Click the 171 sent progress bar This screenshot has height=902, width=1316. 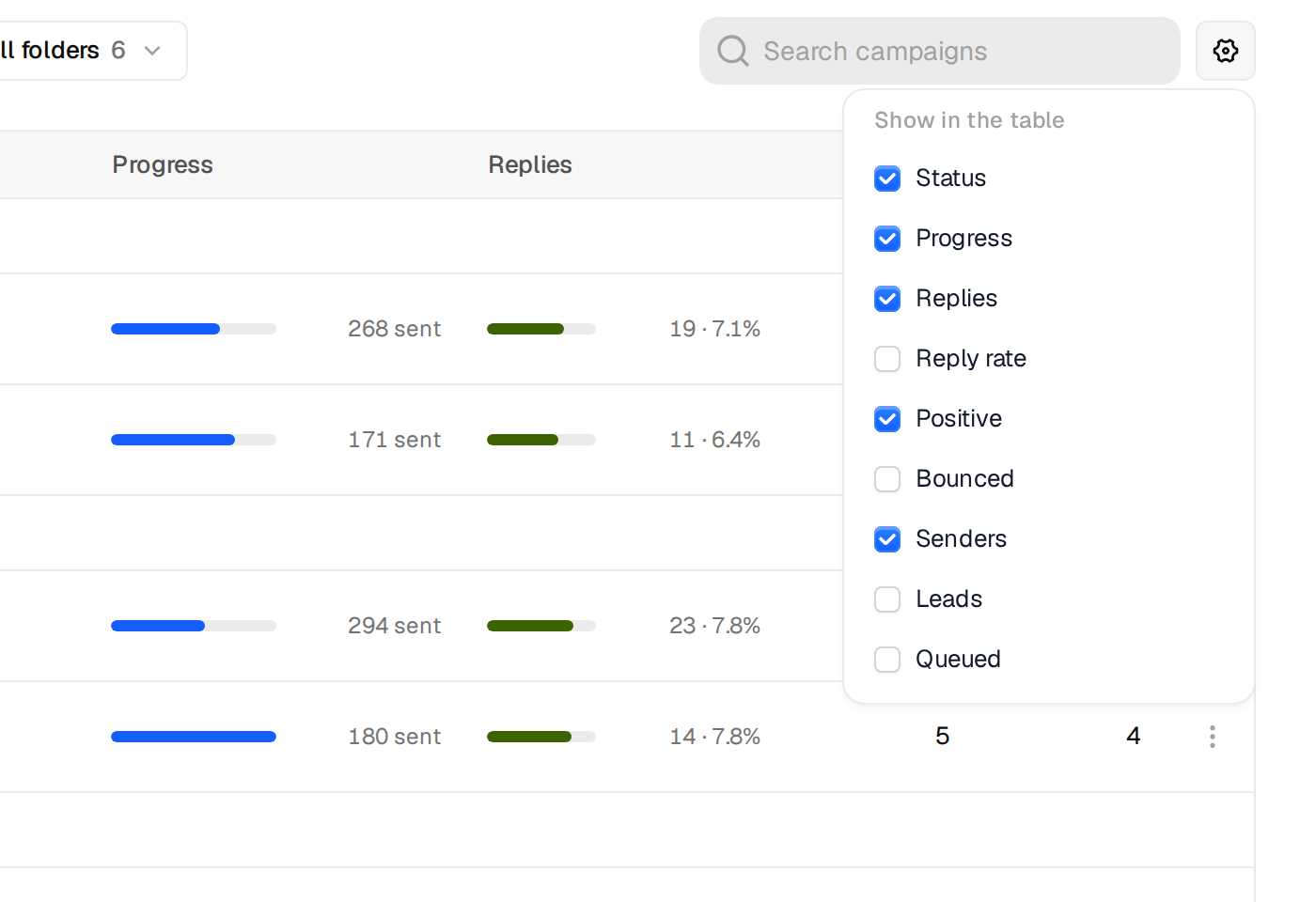[x=194, y=440]
